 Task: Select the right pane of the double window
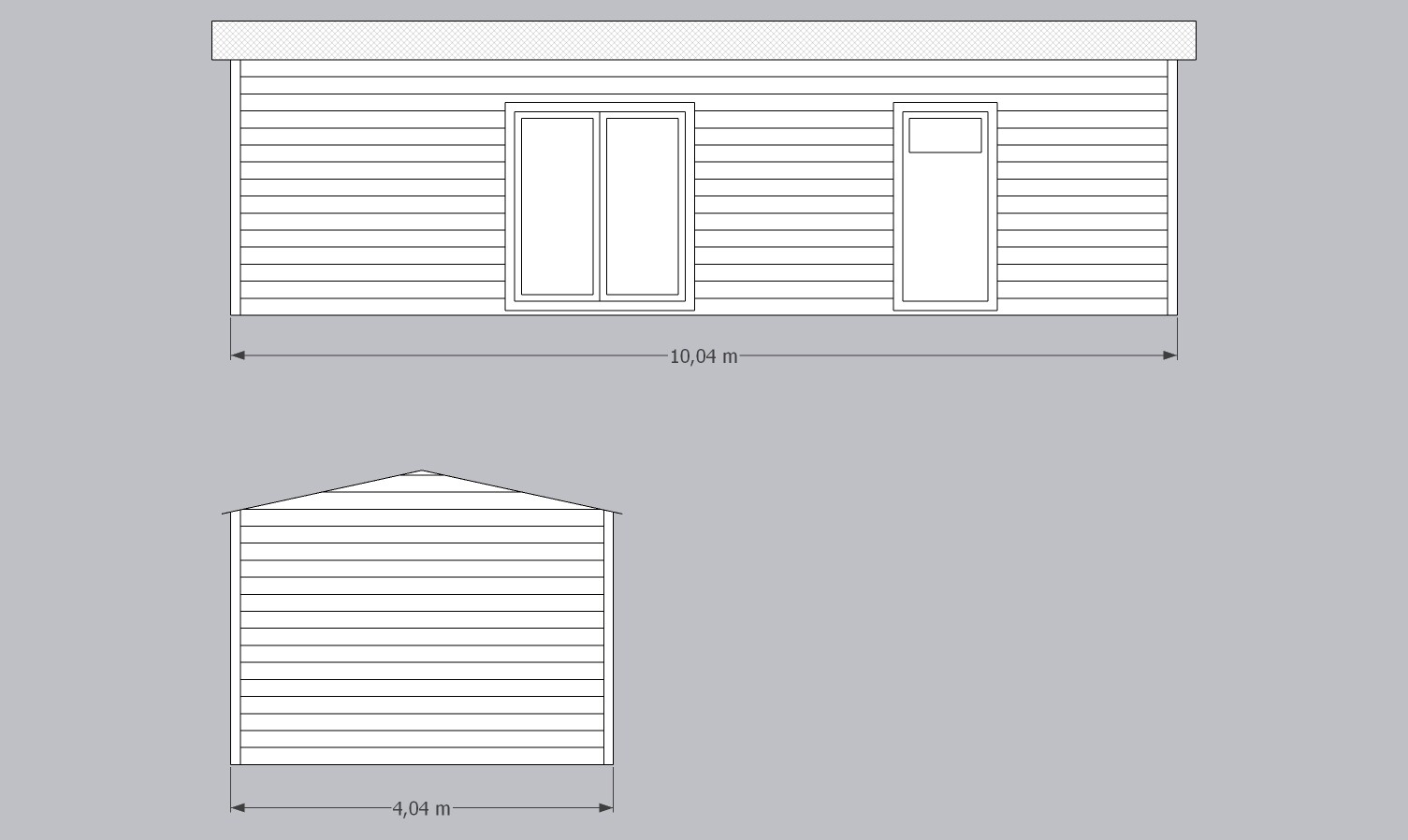tap(642, 206)
